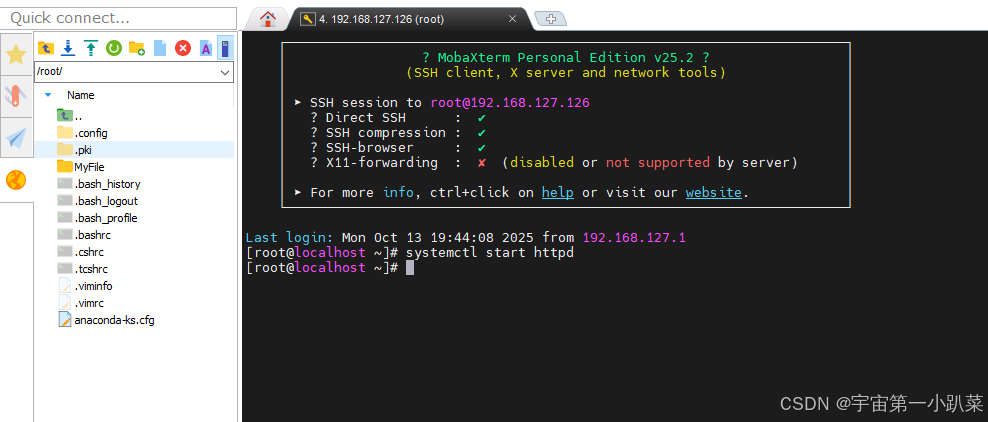This screenshot has width=988, height=422.
Task: Open the Macros paper-plane sidebar tab
Action: [16, 137]
